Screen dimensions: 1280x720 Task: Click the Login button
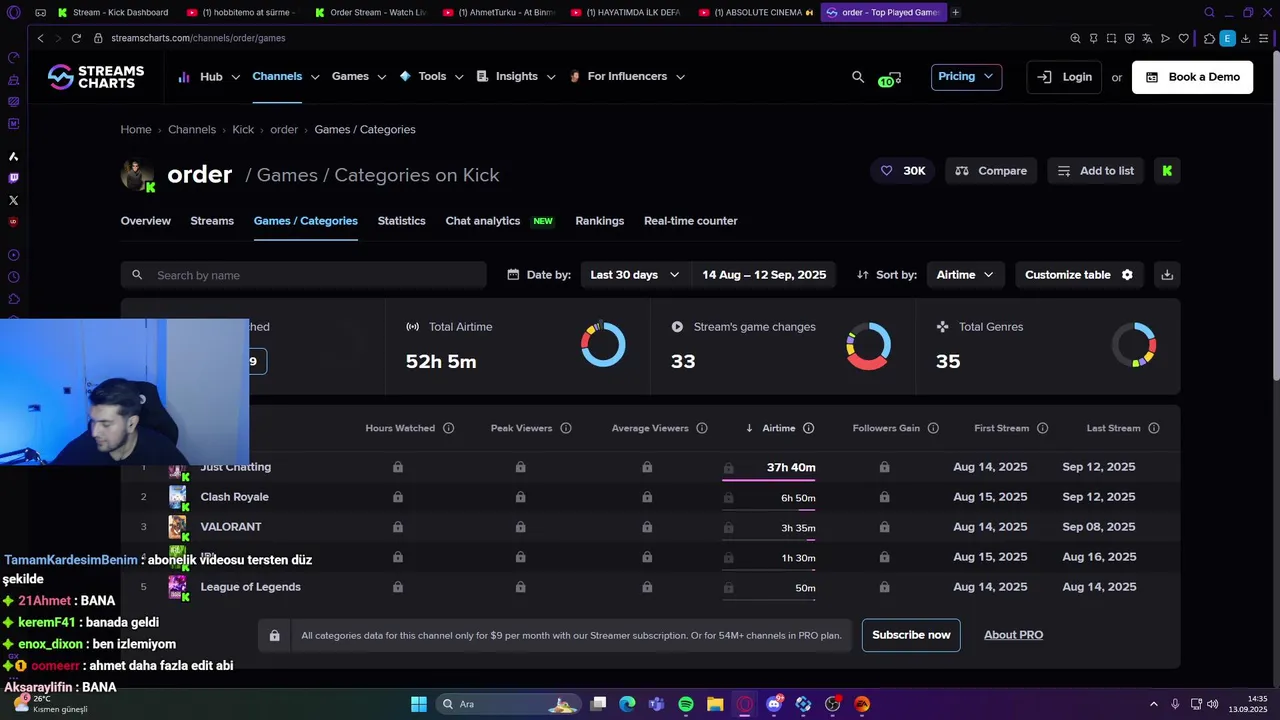(x=1064, y=77)
